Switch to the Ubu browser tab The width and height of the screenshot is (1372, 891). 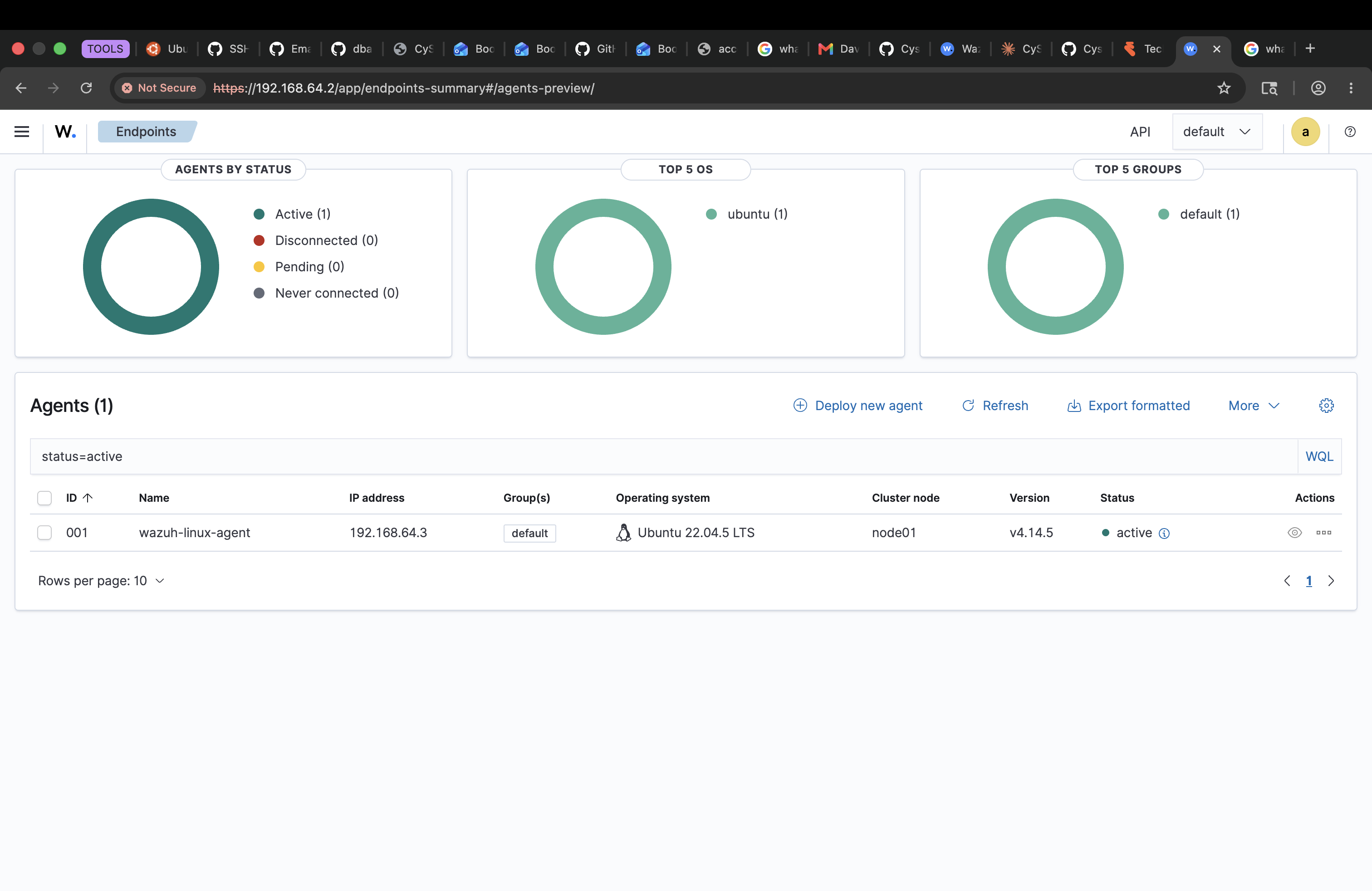coord(167,49)
